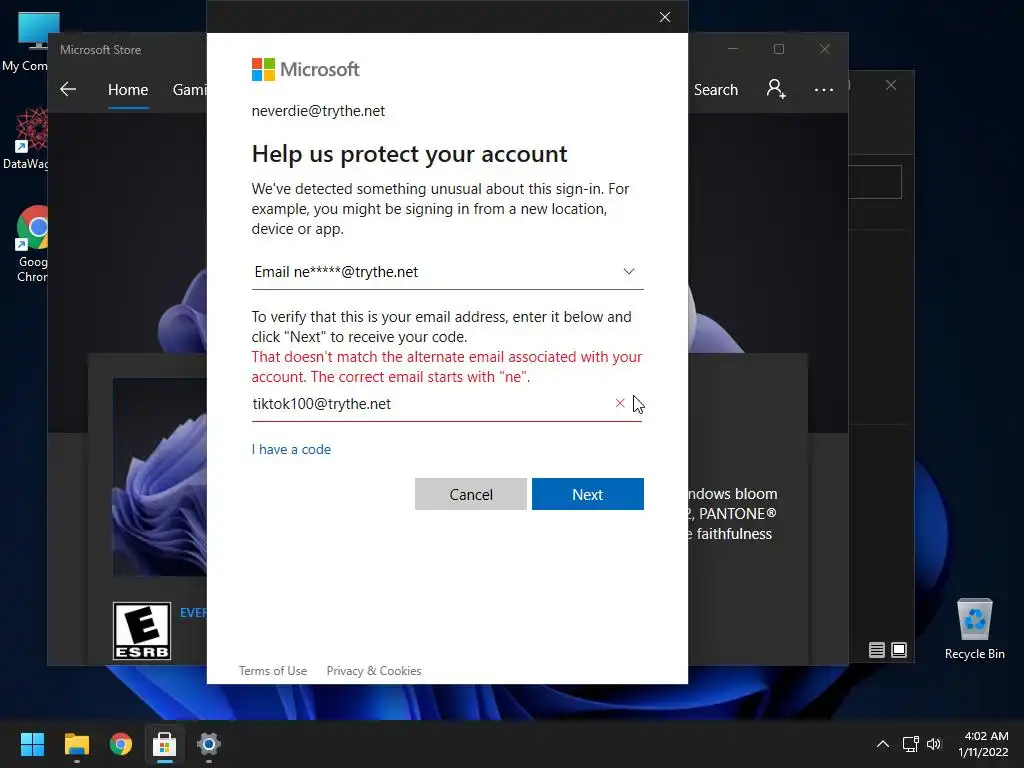Select the Recycle Bin desktop icon

click(974, 630)
